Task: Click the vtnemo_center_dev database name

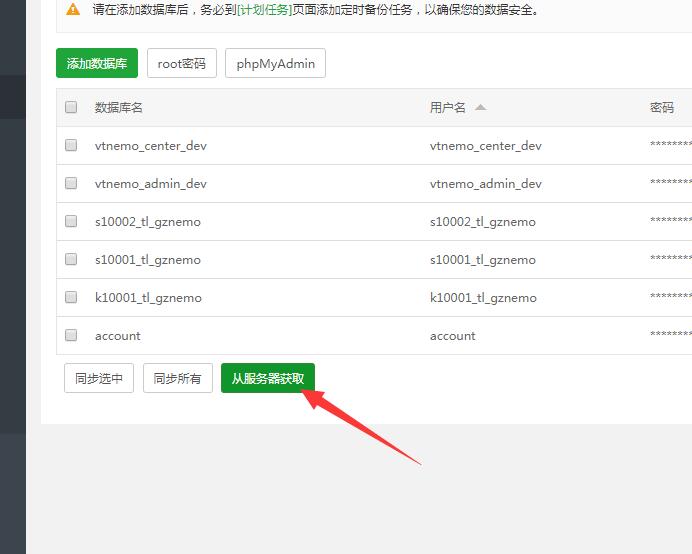Action: pos(151,145)
